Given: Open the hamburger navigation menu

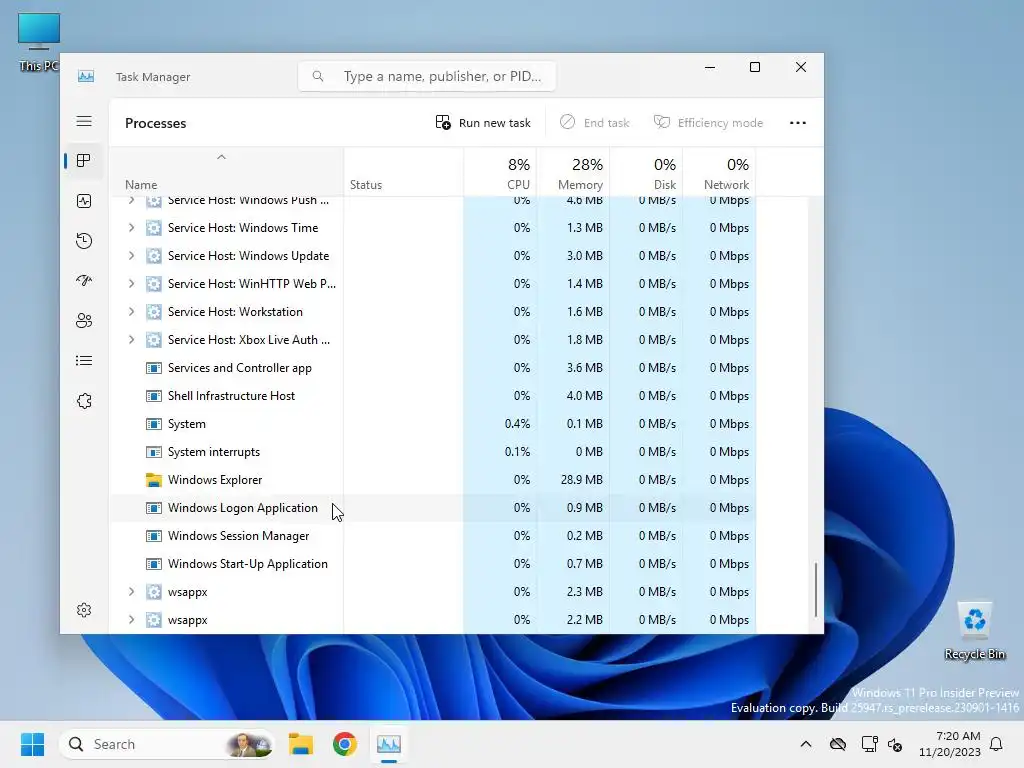Looking at the screenshot, I should (x=84, y=121).
